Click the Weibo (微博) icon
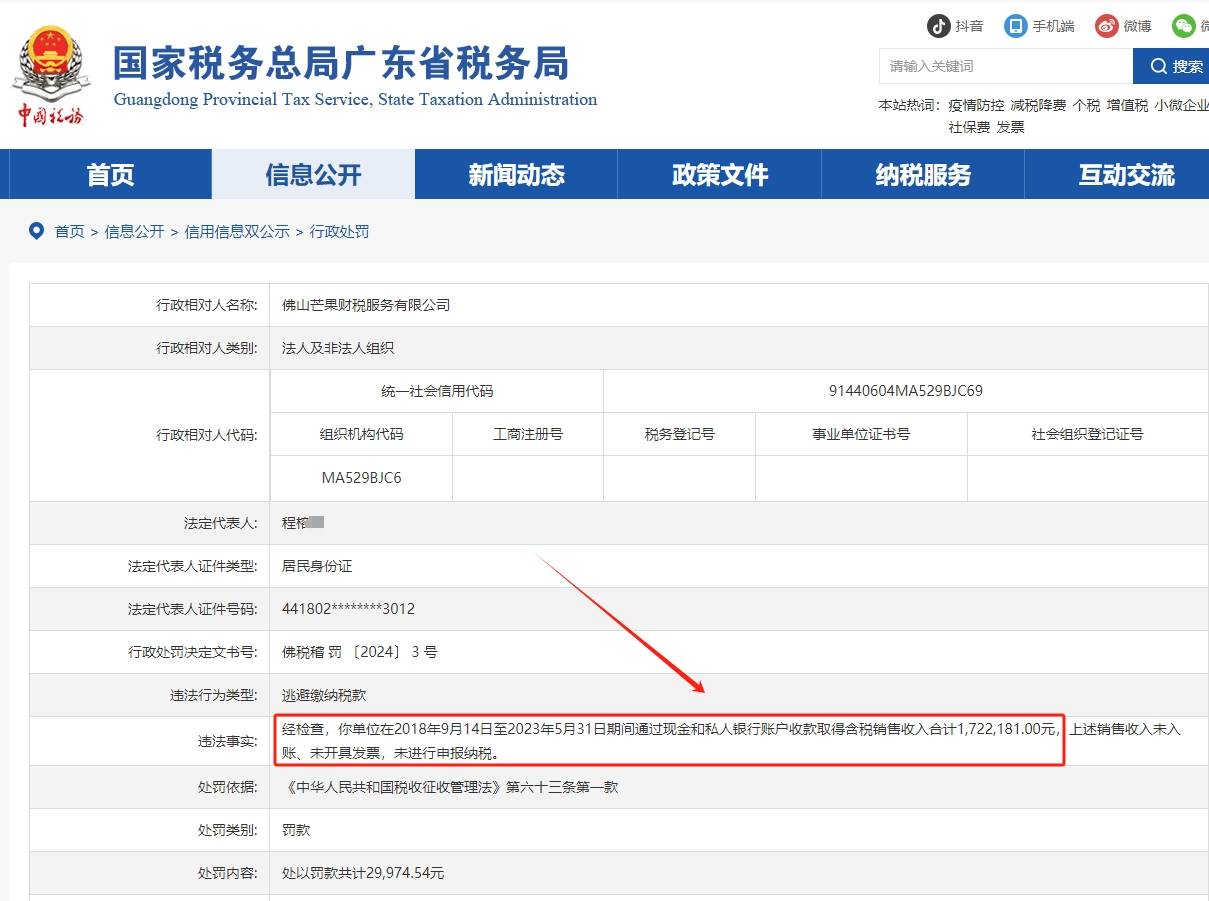The height and width of the screenshot is (901, 1209). [1104, 26]
